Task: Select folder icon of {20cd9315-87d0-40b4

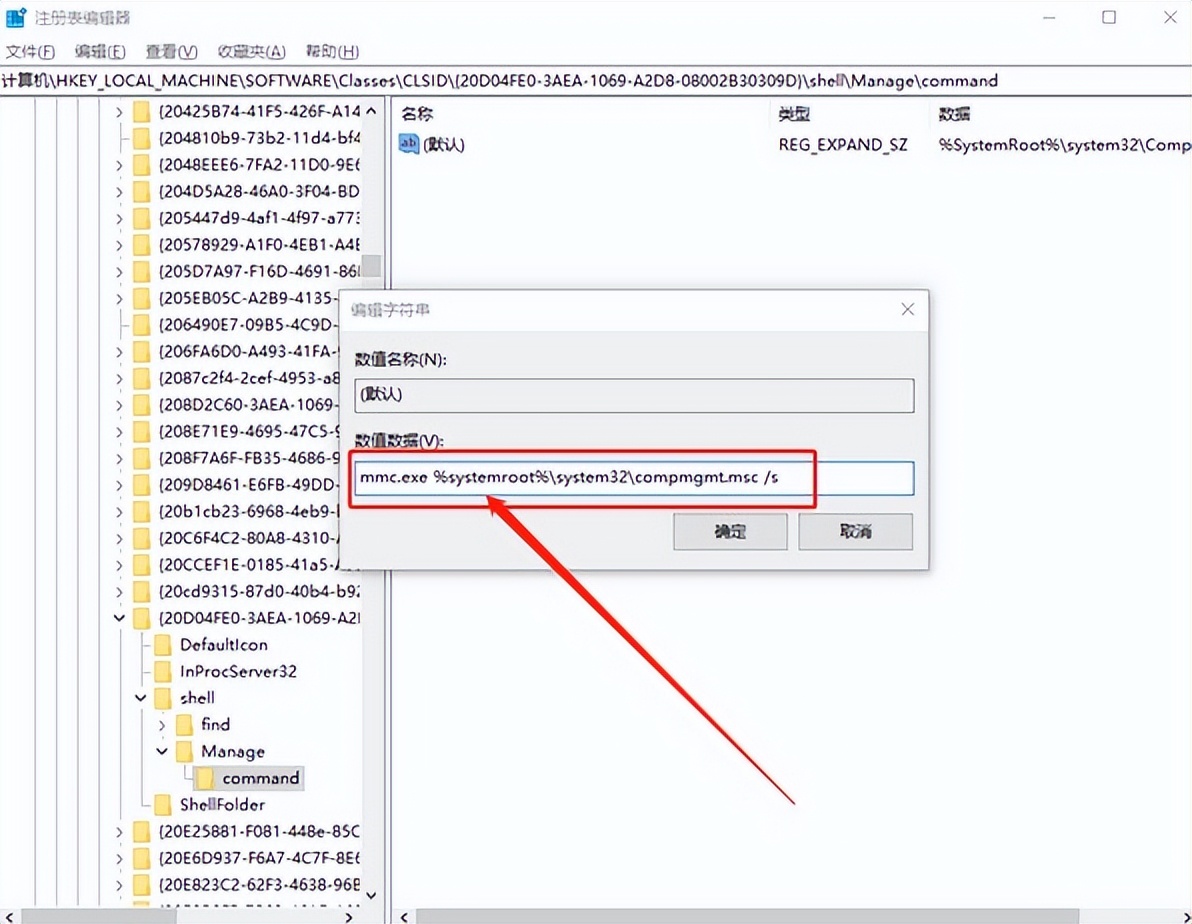Action: click(141, 592)
